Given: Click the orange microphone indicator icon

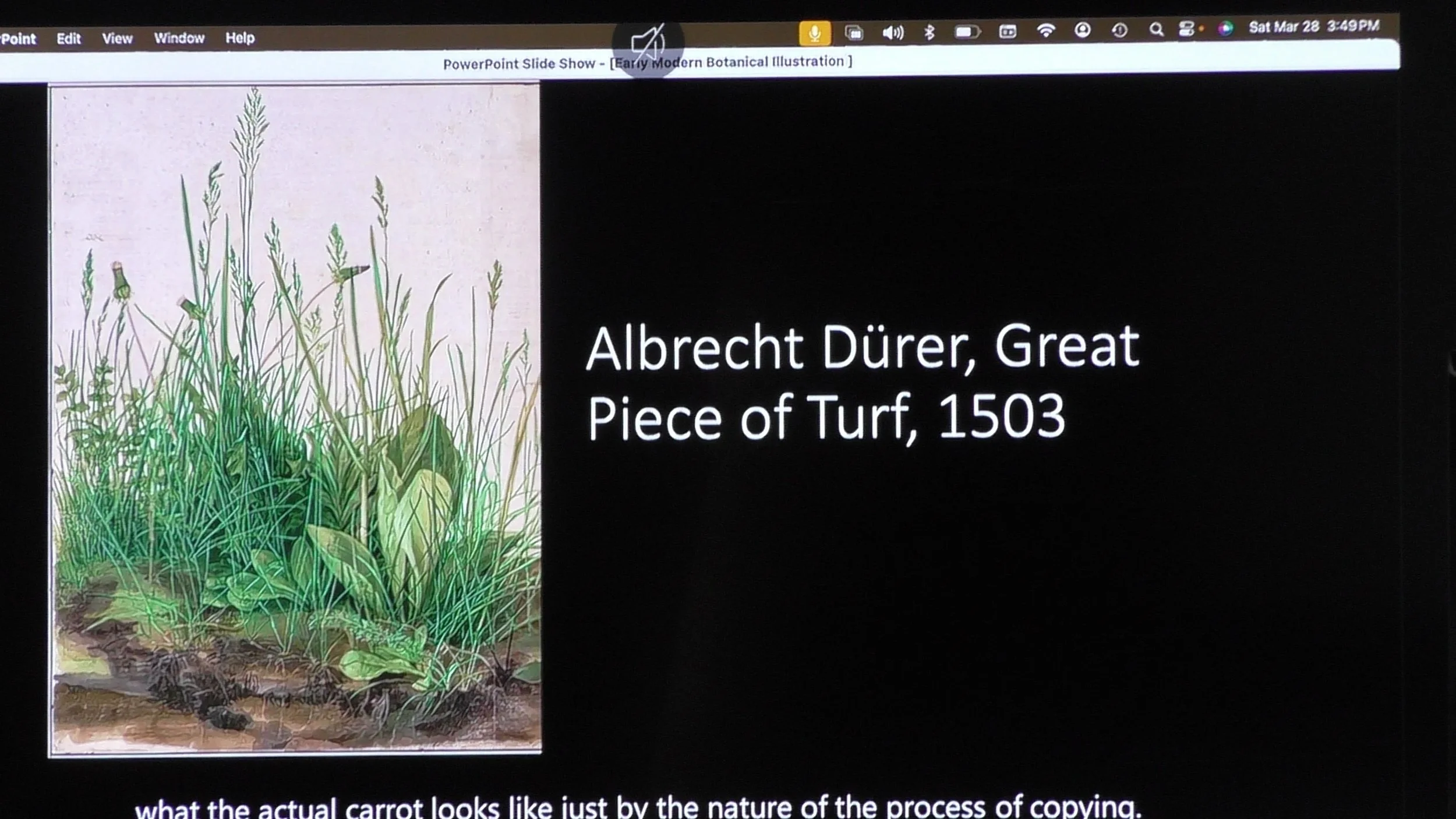Looking at the screenshot, I should (x=814, y=33).
